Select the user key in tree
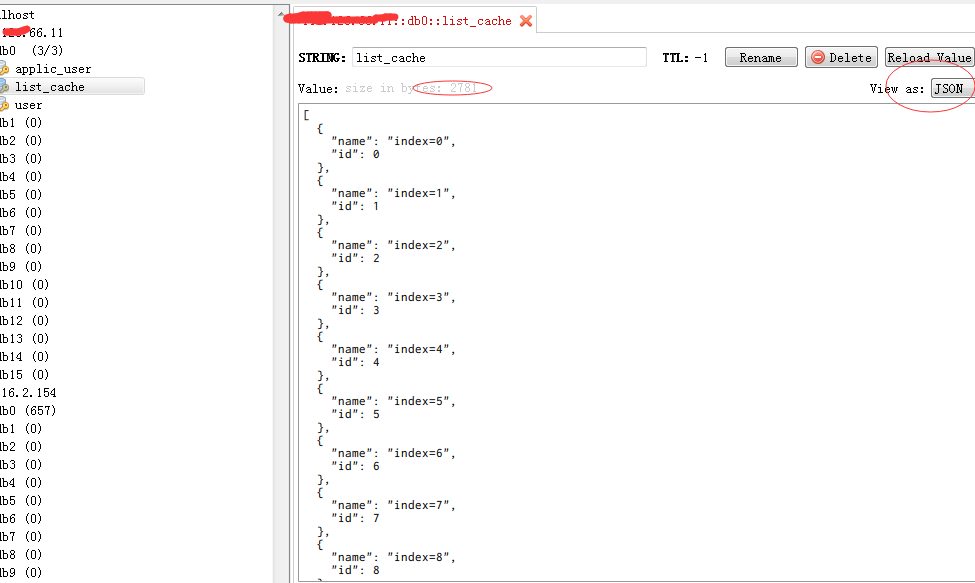This screenshot has width=975, height=583. 28,104
